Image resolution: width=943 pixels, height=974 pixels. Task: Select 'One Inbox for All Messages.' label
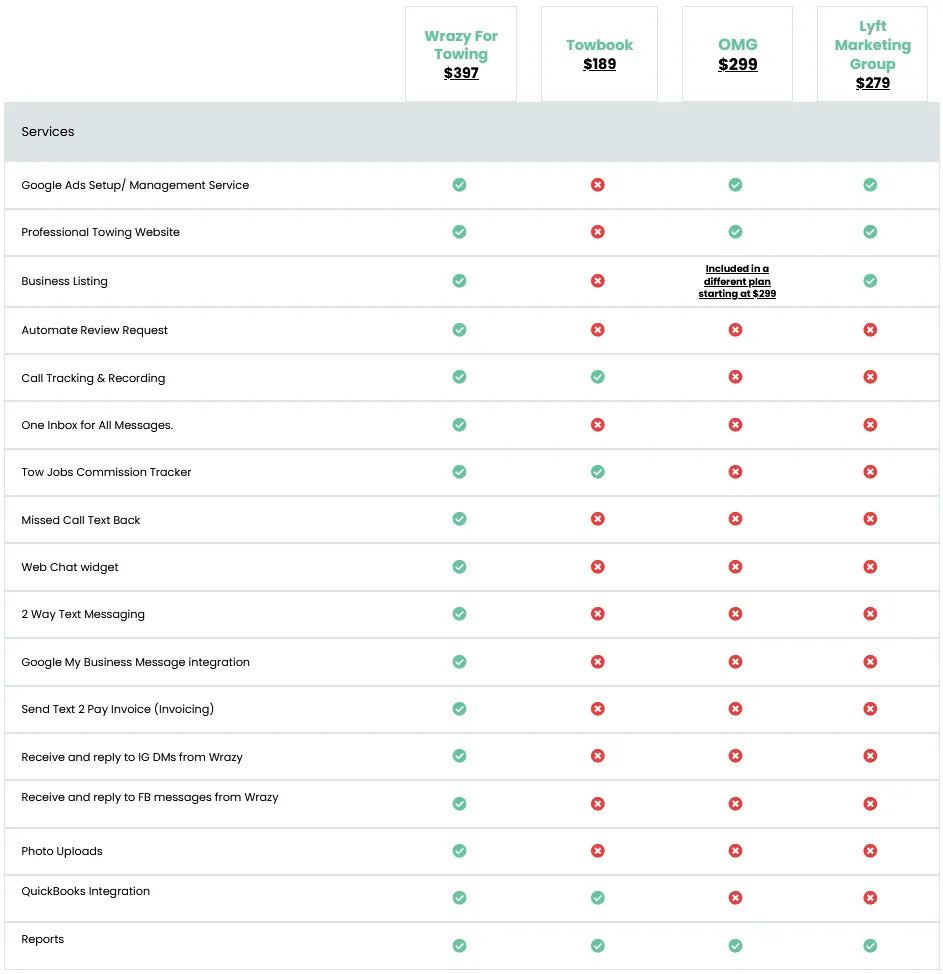(x=97, y=426)
